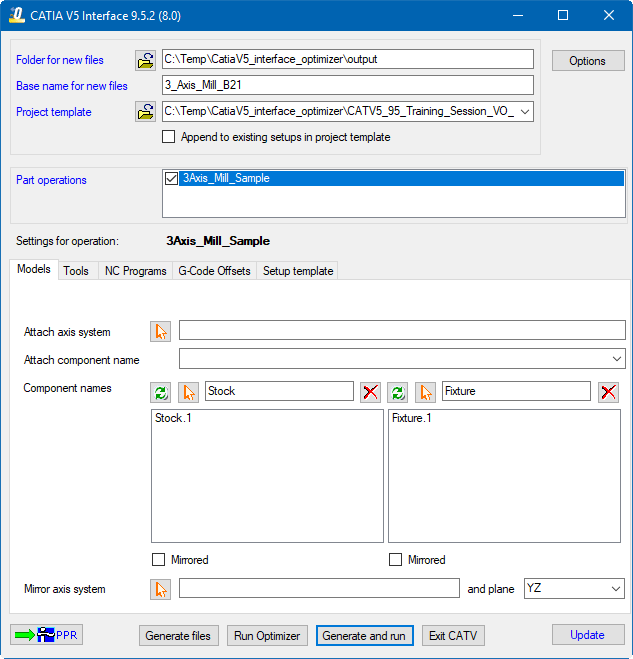The height and width of the screenshot is (659, 633).
Task: Click the Run Optimizer button
Action: 267,635
